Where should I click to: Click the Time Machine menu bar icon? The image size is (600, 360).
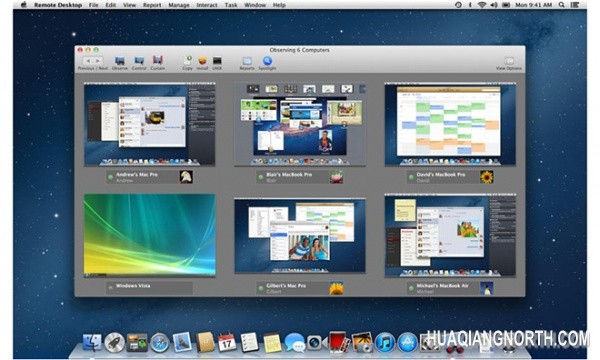458,5
